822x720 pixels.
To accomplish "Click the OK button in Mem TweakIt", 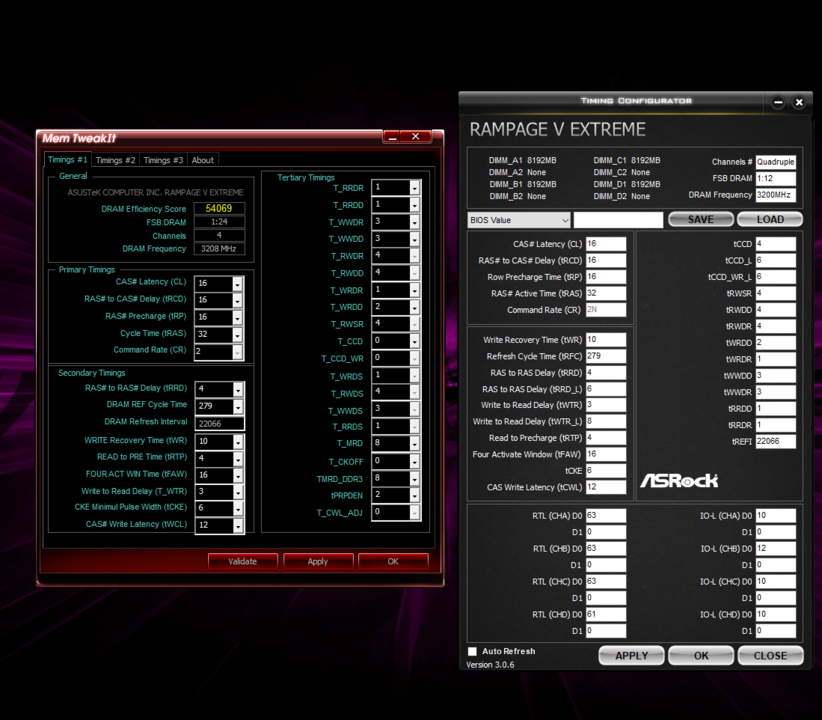I will coord(393,561).
